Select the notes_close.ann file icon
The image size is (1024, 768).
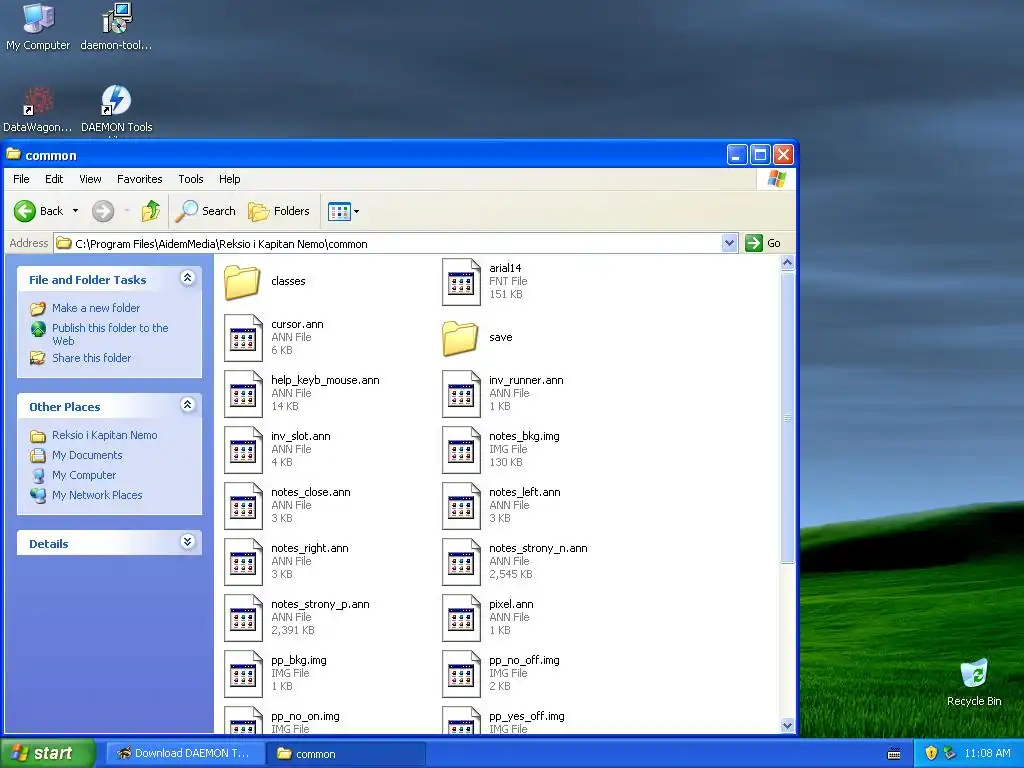tap(243, 506)
